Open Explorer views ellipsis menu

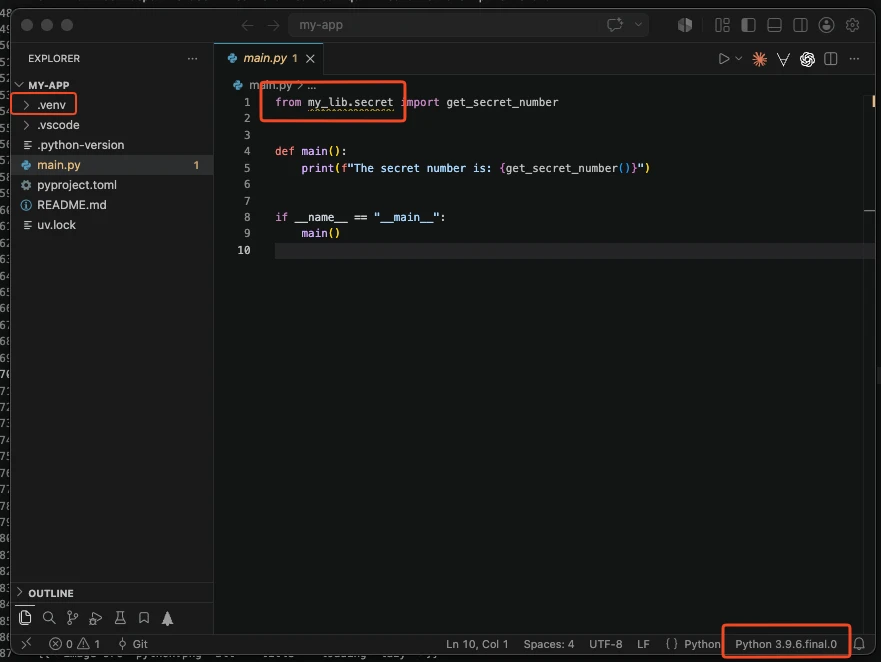click(192, 58)
